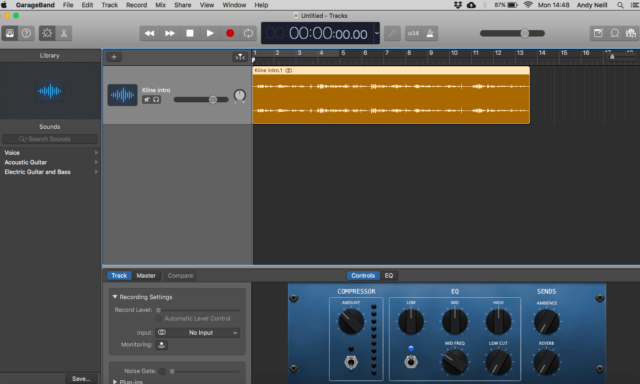Open the Track menu
The width and height of the screenshot is (640, 384).
109,5
